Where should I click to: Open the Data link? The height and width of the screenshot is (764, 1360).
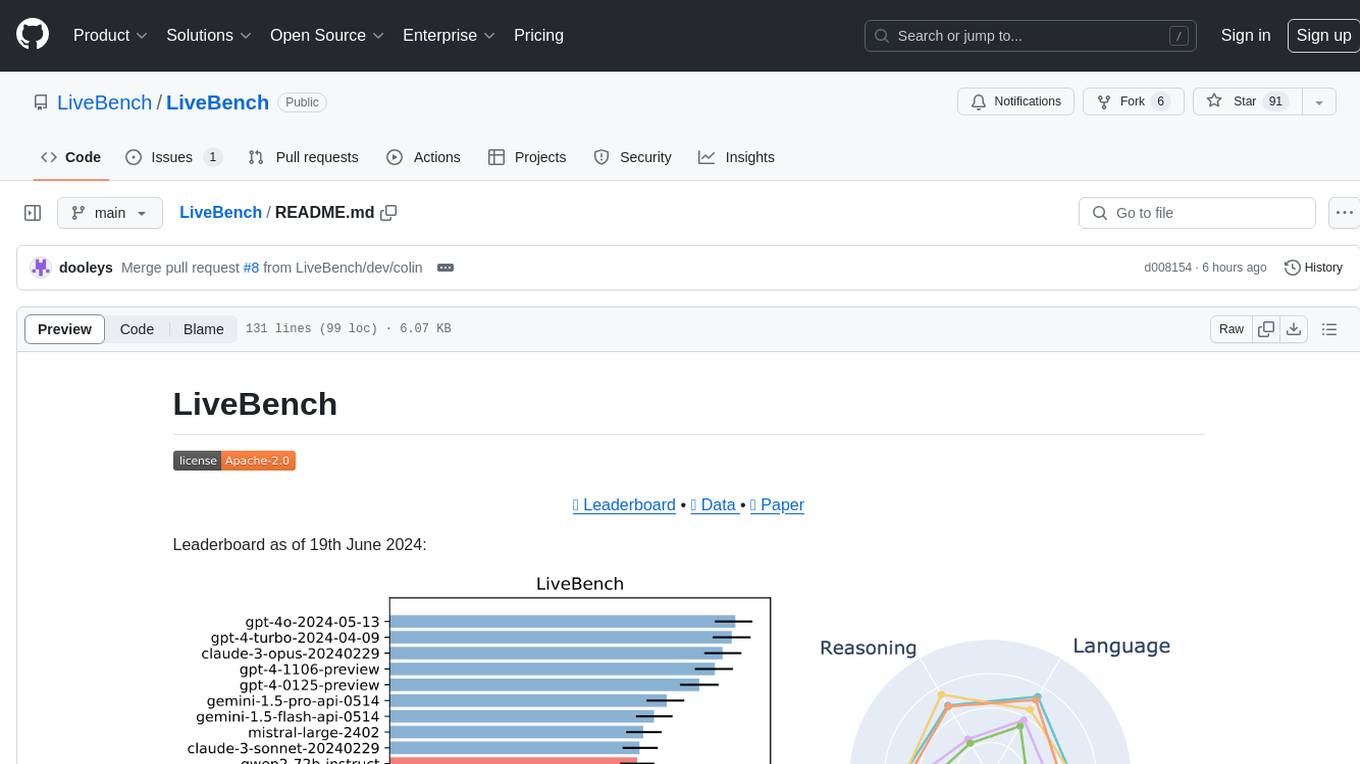click(715, 505)
